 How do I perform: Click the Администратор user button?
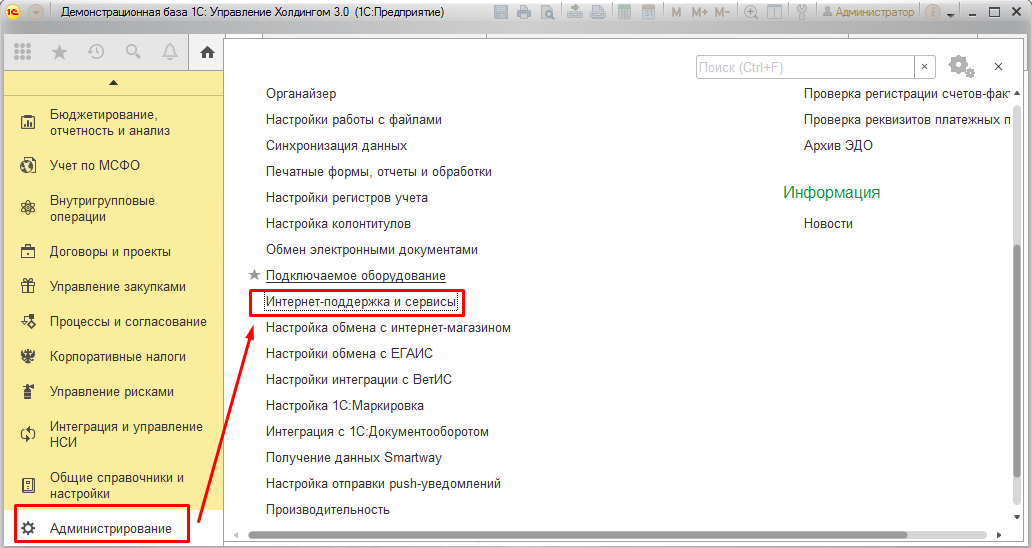coord(868,12)
